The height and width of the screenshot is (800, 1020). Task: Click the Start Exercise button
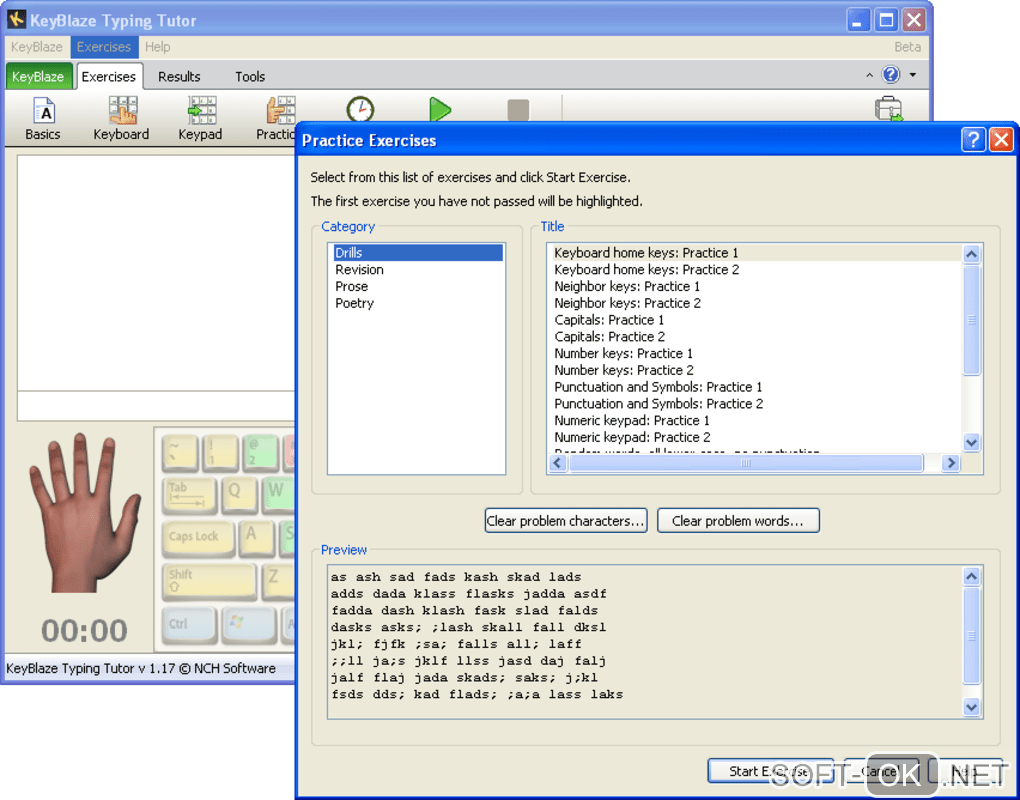[x=770, y=771]
